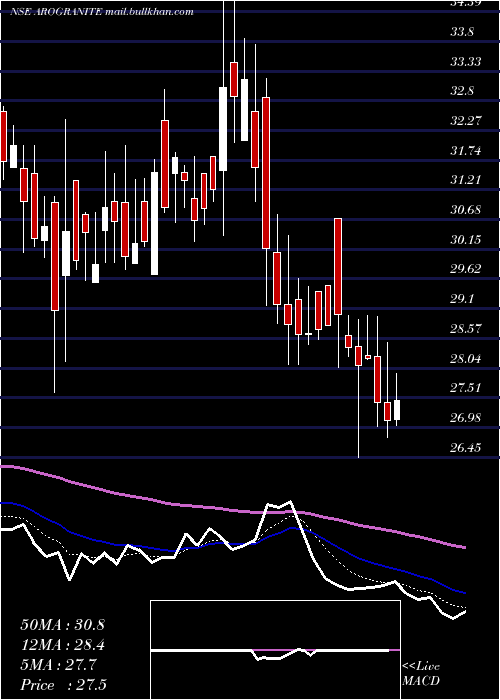Viewport: 500px width, 700px height.
Task: Select the 5MA : 27.7 readout
Action: [58, 665]
